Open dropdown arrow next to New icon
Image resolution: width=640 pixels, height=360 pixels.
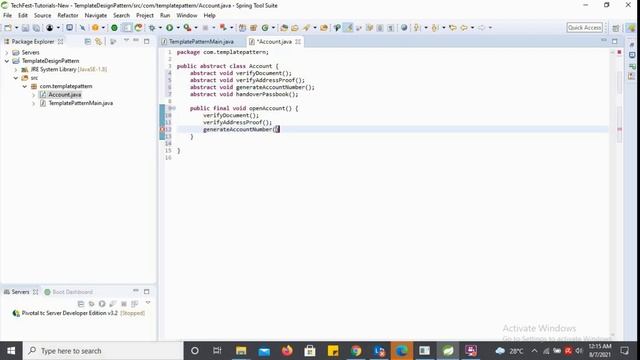coord(17,28)
